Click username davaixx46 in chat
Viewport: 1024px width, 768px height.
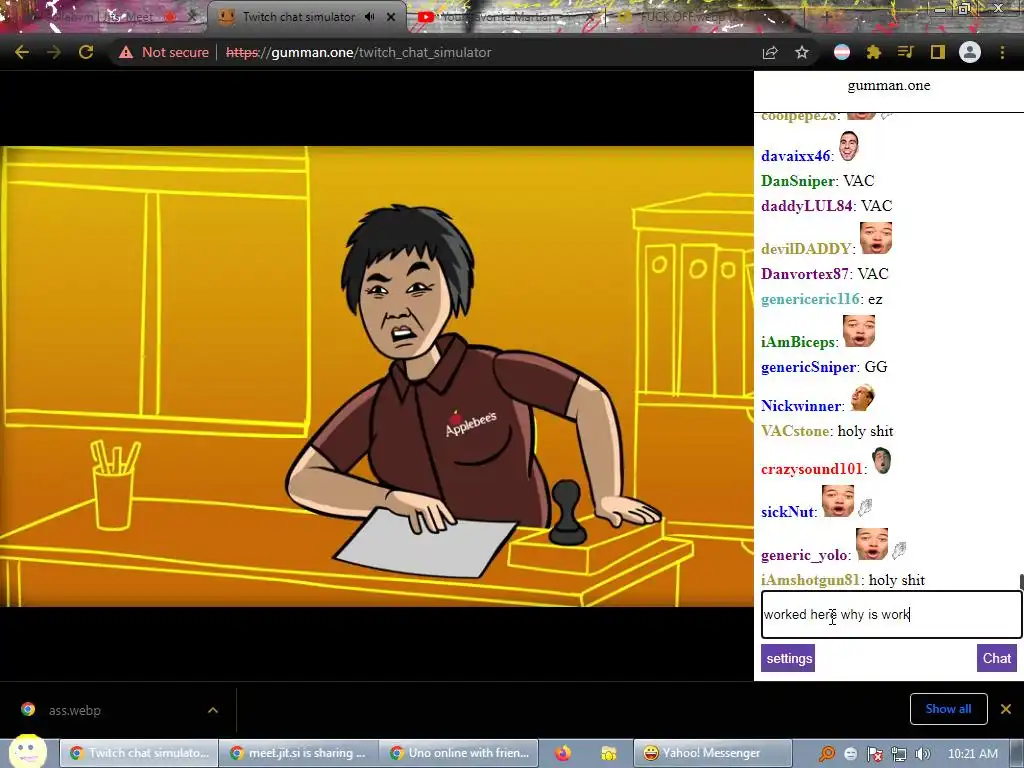795,156
